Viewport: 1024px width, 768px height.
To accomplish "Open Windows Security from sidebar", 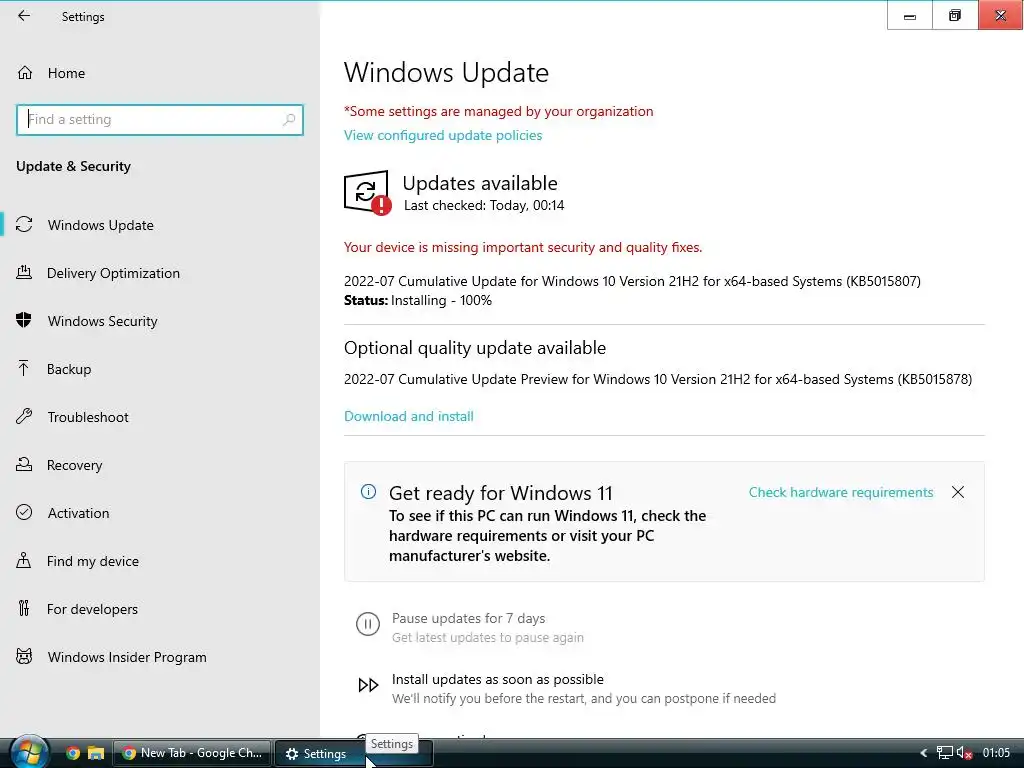I will coord(103,321).
